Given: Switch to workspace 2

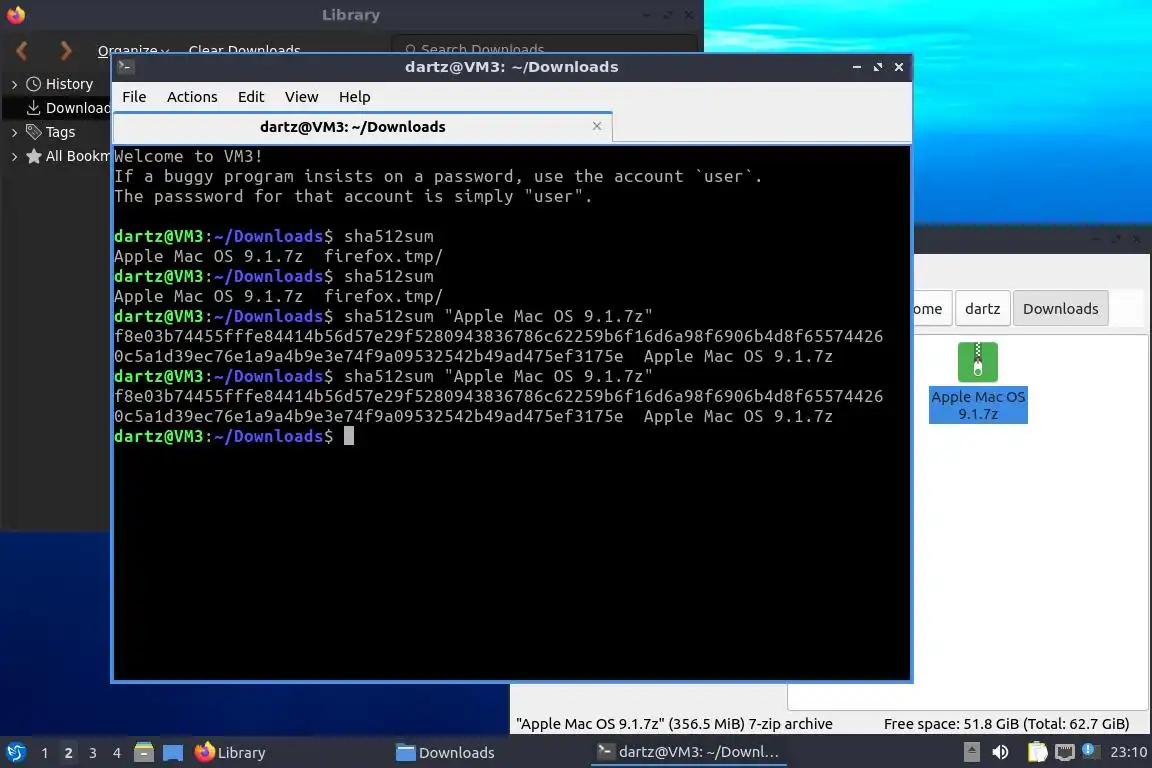Looking at the screenshot, I should pyautogui.click(x=68, y=753).
